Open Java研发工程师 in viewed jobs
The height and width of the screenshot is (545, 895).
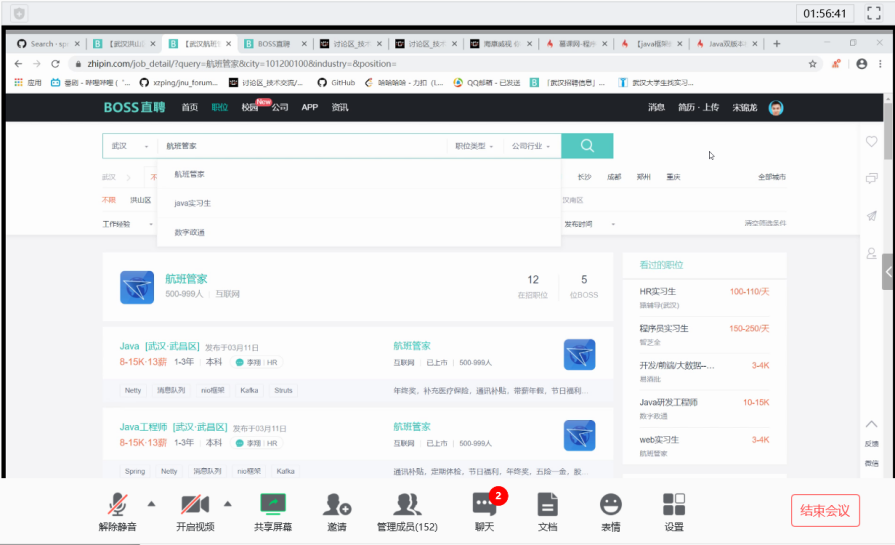click(668, 402)
